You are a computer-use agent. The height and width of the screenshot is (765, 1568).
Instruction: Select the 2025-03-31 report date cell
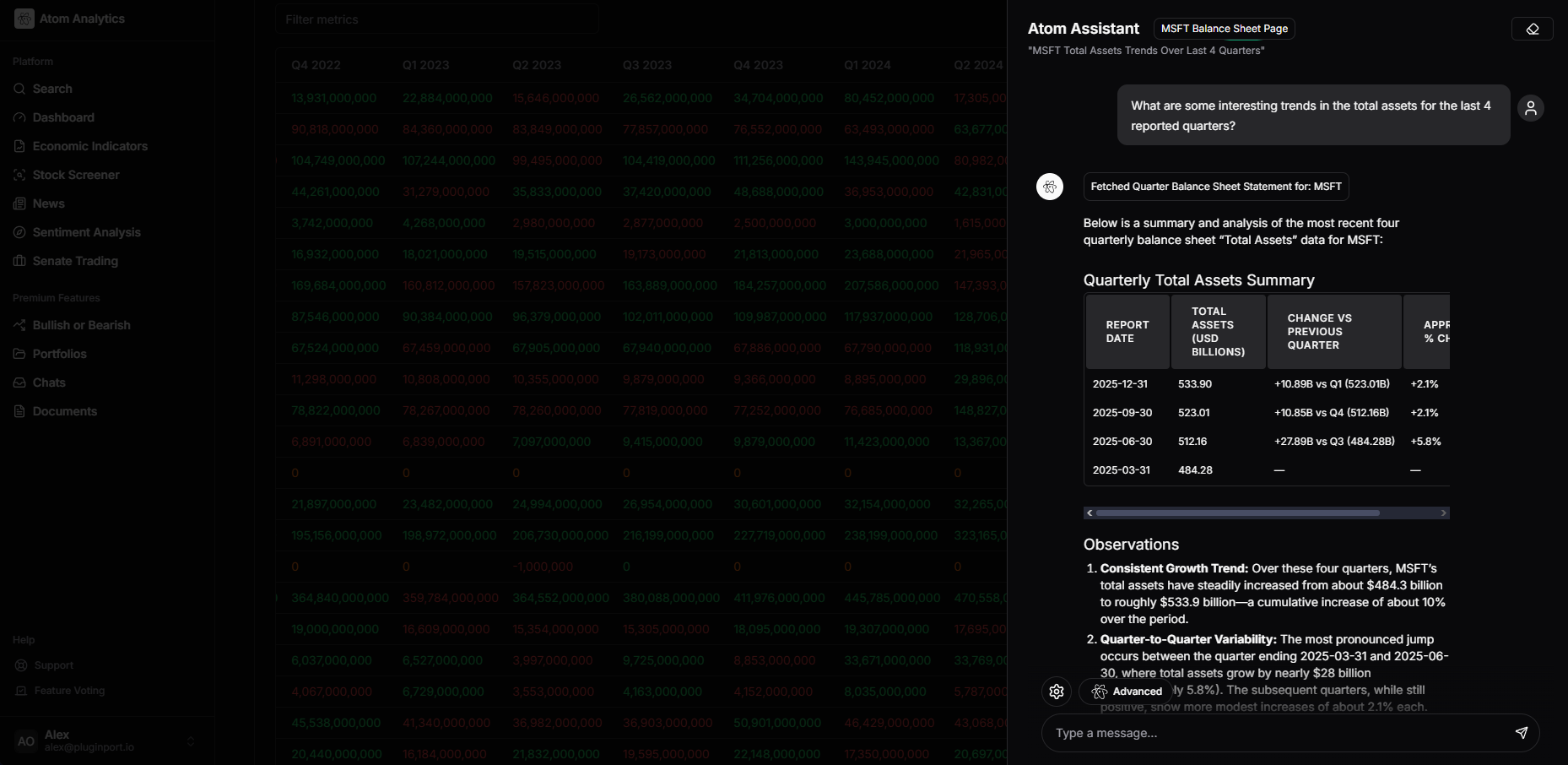coord(1122,470)
